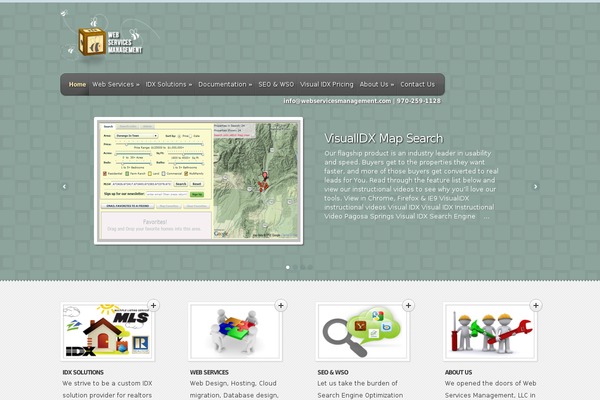600x400 pixels.
Task: Click plus icon on SEO & WSO image
Action: [x=408, y=305]
